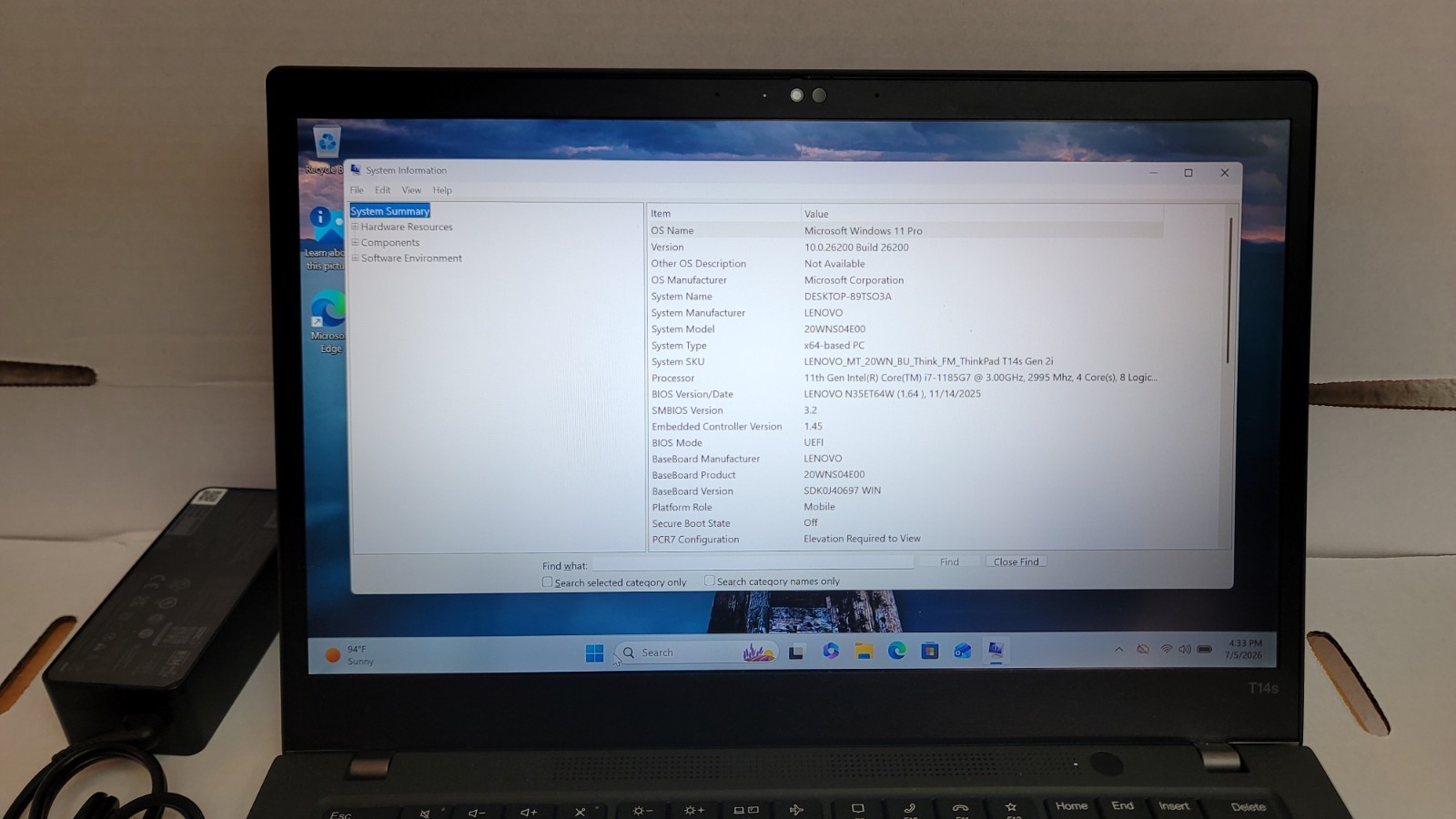Screen dimensions: 1456x819
Task: Select the BIOS Mode row
Action: 905,443
